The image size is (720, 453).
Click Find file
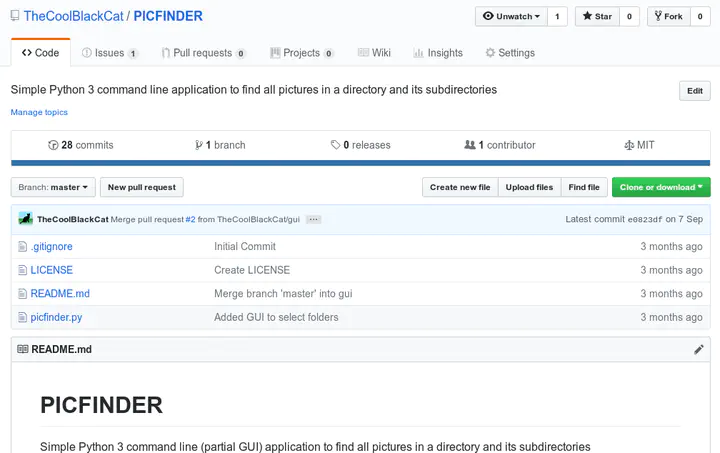click(x=584, y=187)
